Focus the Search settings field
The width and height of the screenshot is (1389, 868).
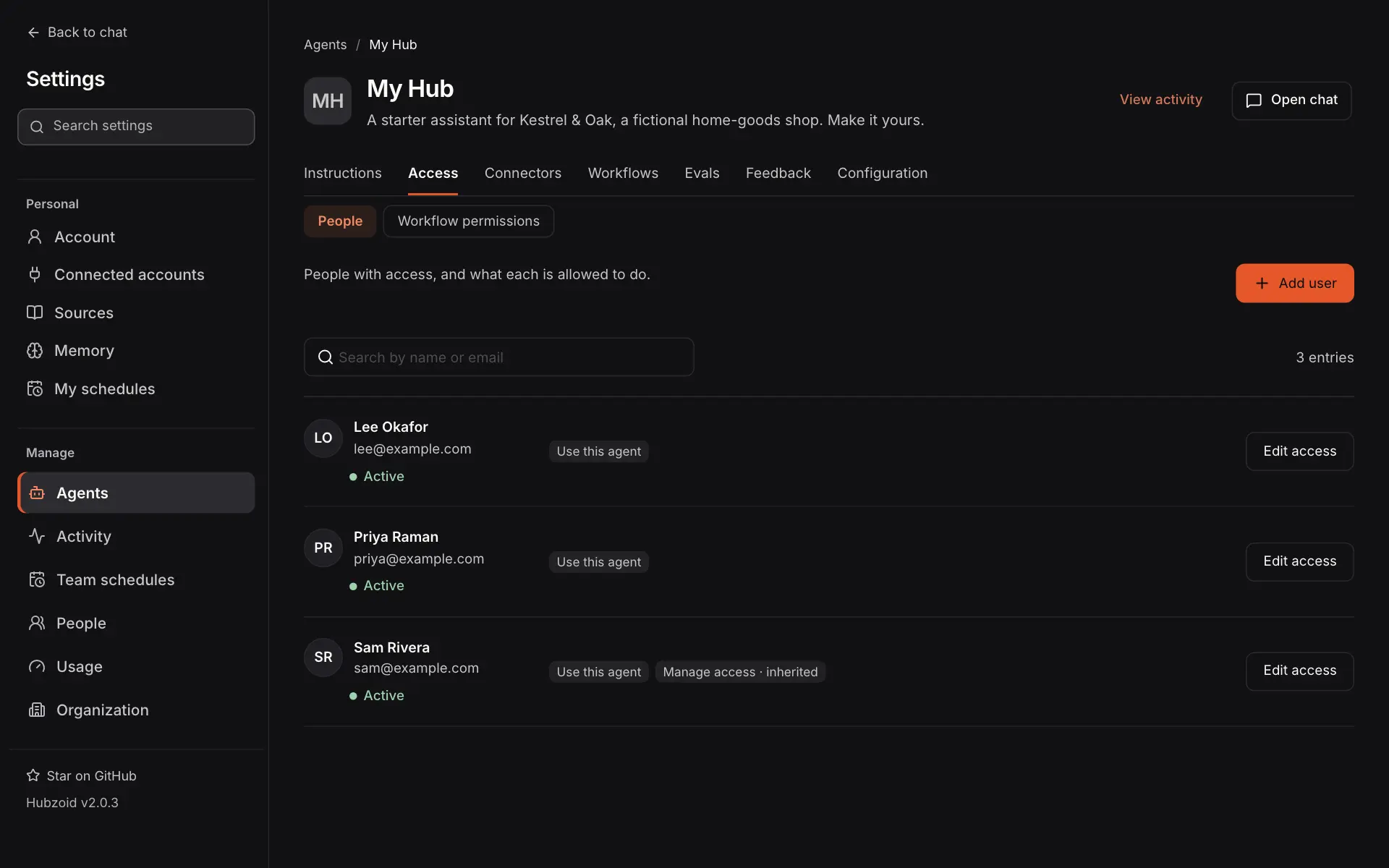click(136, 127)
